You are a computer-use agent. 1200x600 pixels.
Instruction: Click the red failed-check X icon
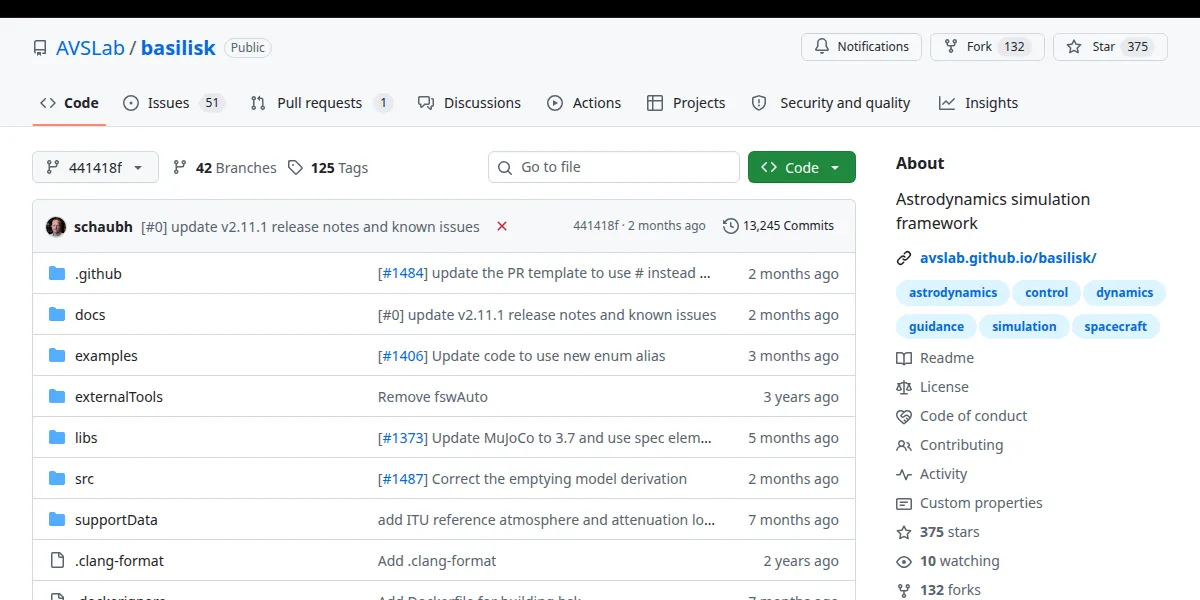[502, 226]
